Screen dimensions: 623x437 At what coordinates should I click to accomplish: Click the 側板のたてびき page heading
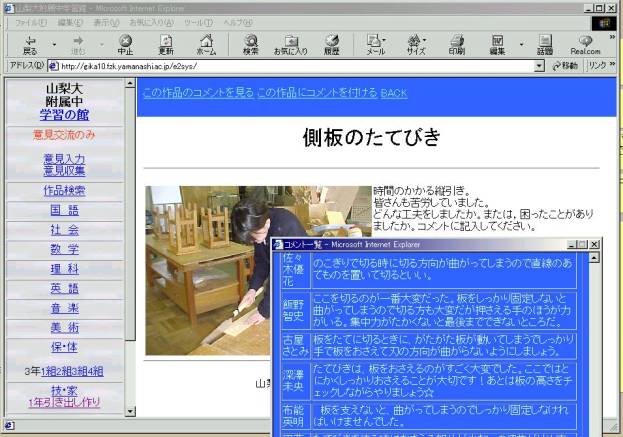[371, 137]
